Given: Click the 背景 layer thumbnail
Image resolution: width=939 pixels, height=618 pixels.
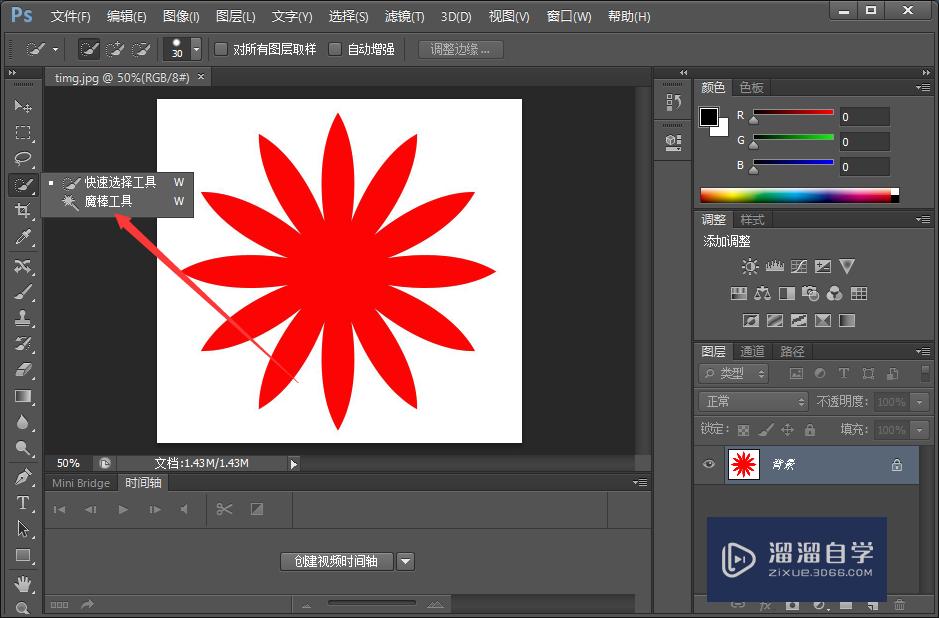Looking at the screenshot, I should [x=745, y=464].
